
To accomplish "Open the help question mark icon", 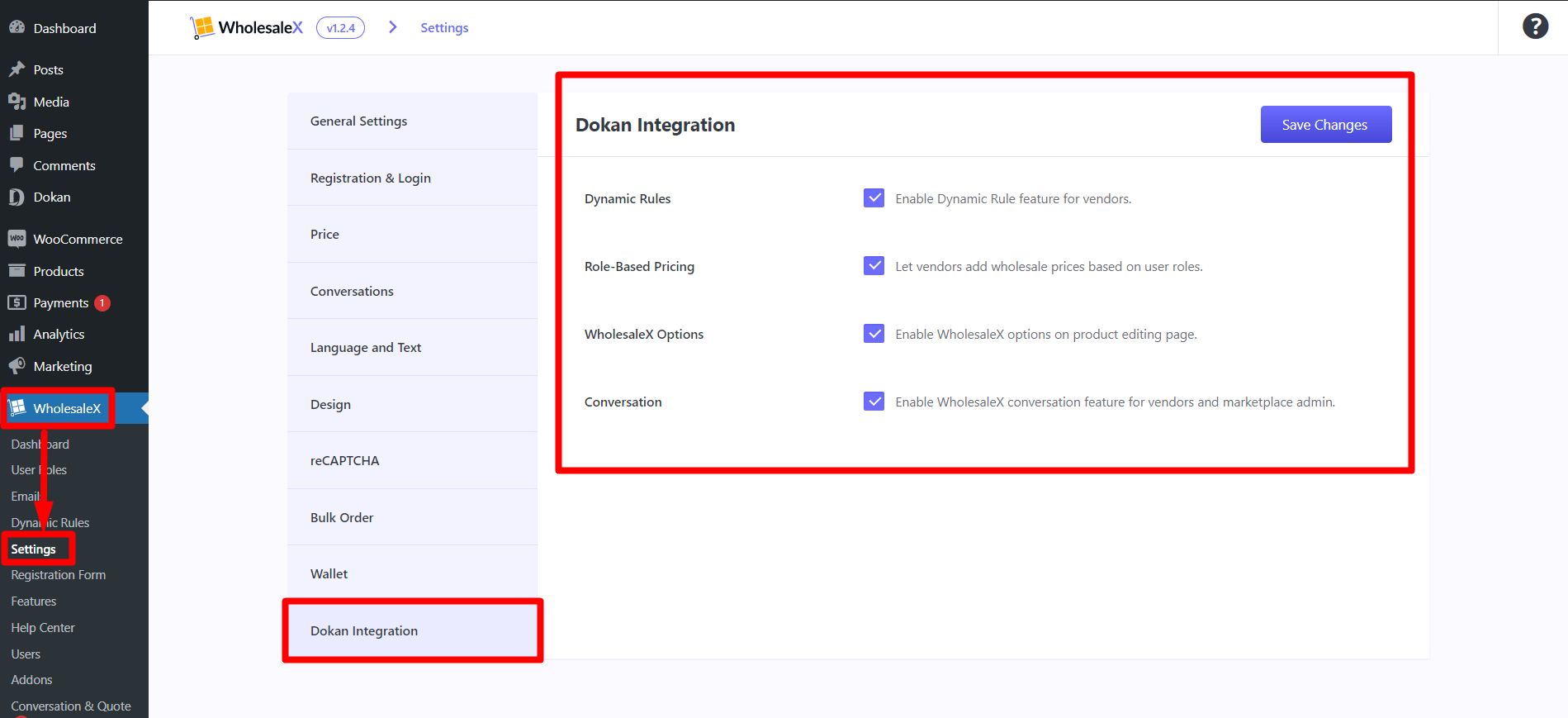I will click(1535, 26).
